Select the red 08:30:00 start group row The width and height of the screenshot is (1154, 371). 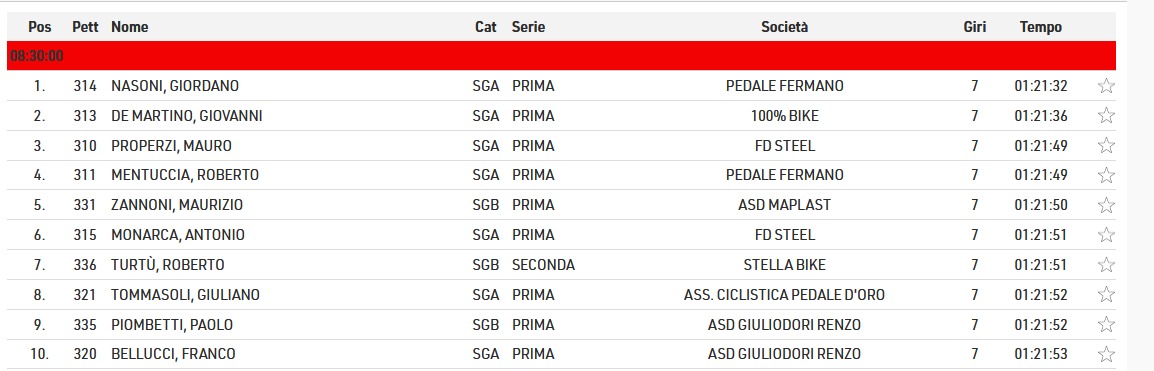[x=562, y=56]
